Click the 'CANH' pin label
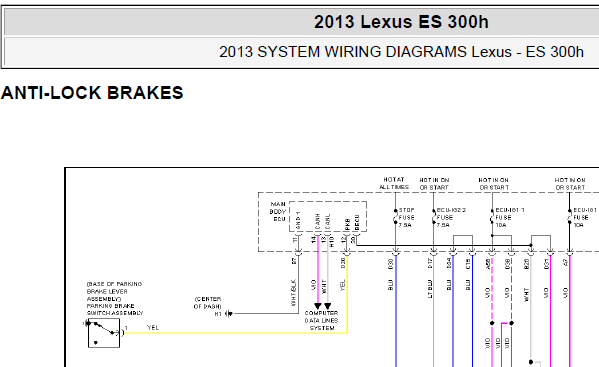599x367 pixels. 317,221
